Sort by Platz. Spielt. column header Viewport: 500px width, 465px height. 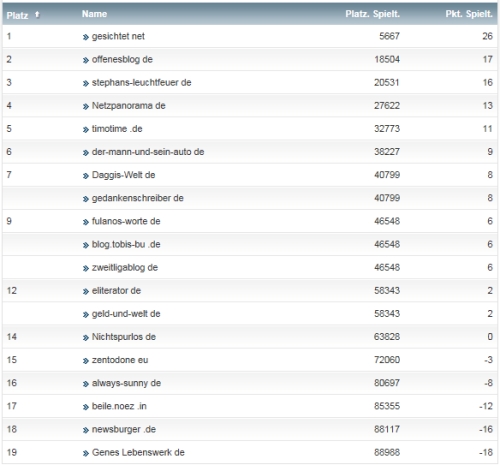(372, 14)
